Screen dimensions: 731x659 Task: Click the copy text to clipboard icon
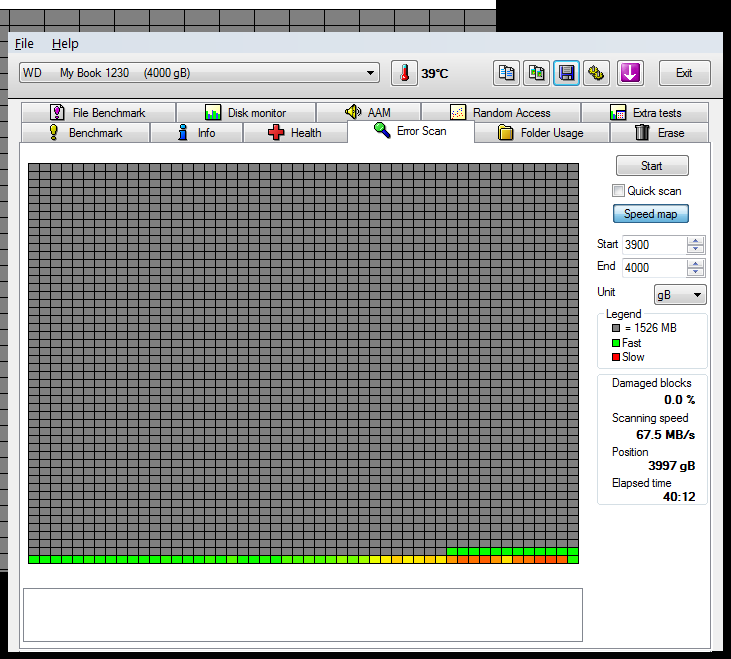coord(506,73)
